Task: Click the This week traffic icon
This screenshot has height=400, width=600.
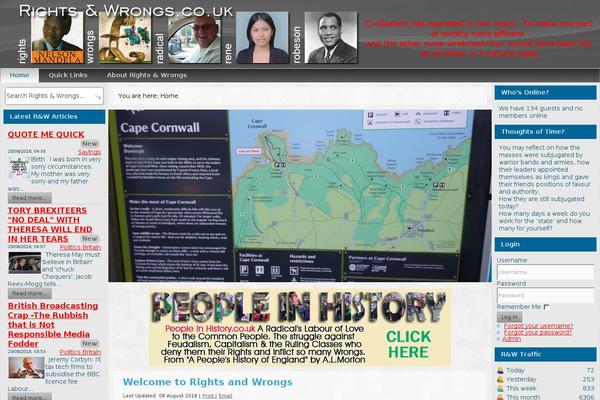Action: pyautogui.click(x=500, y=388)
